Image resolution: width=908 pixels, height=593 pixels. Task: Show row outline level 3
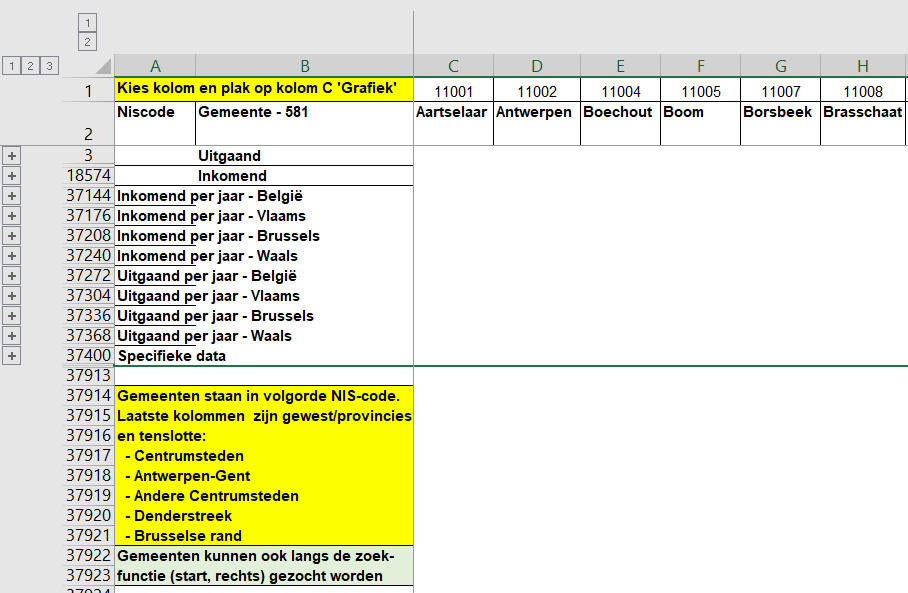(50, 66)
